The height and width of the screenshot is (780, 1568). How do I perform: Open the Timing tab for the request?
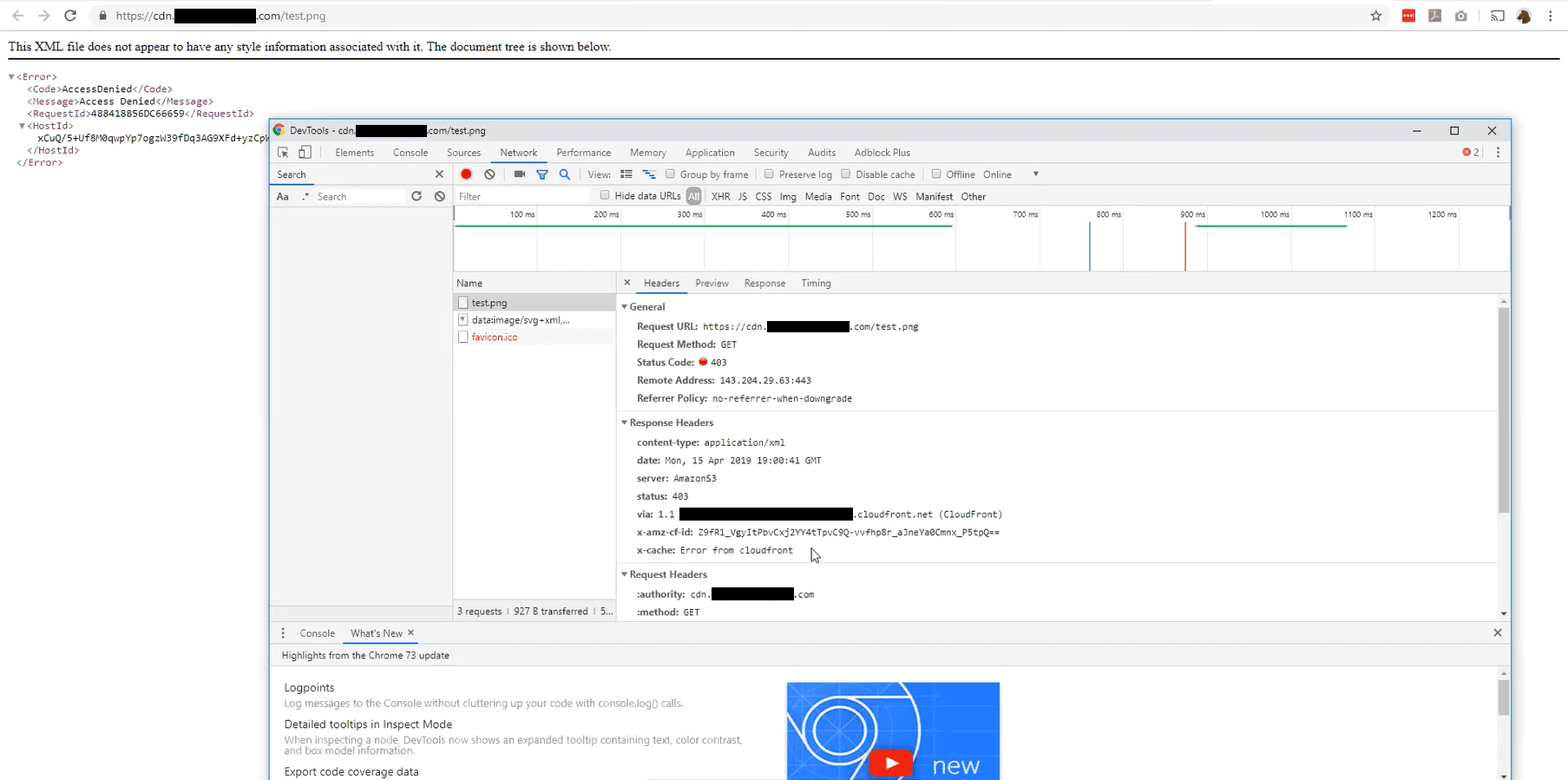tap(816, 283)
